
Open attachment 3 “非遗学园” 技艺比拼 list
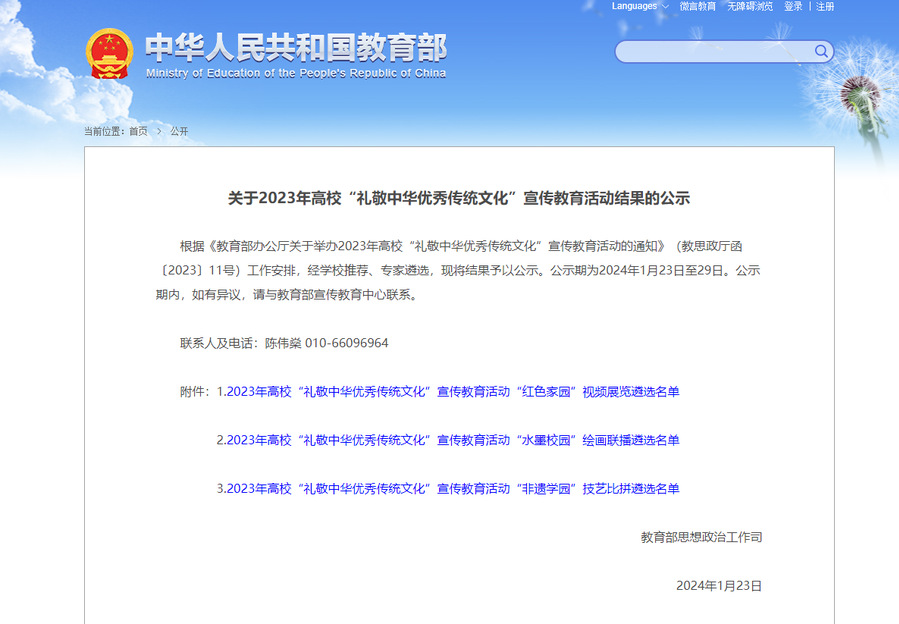coord(448,489)
